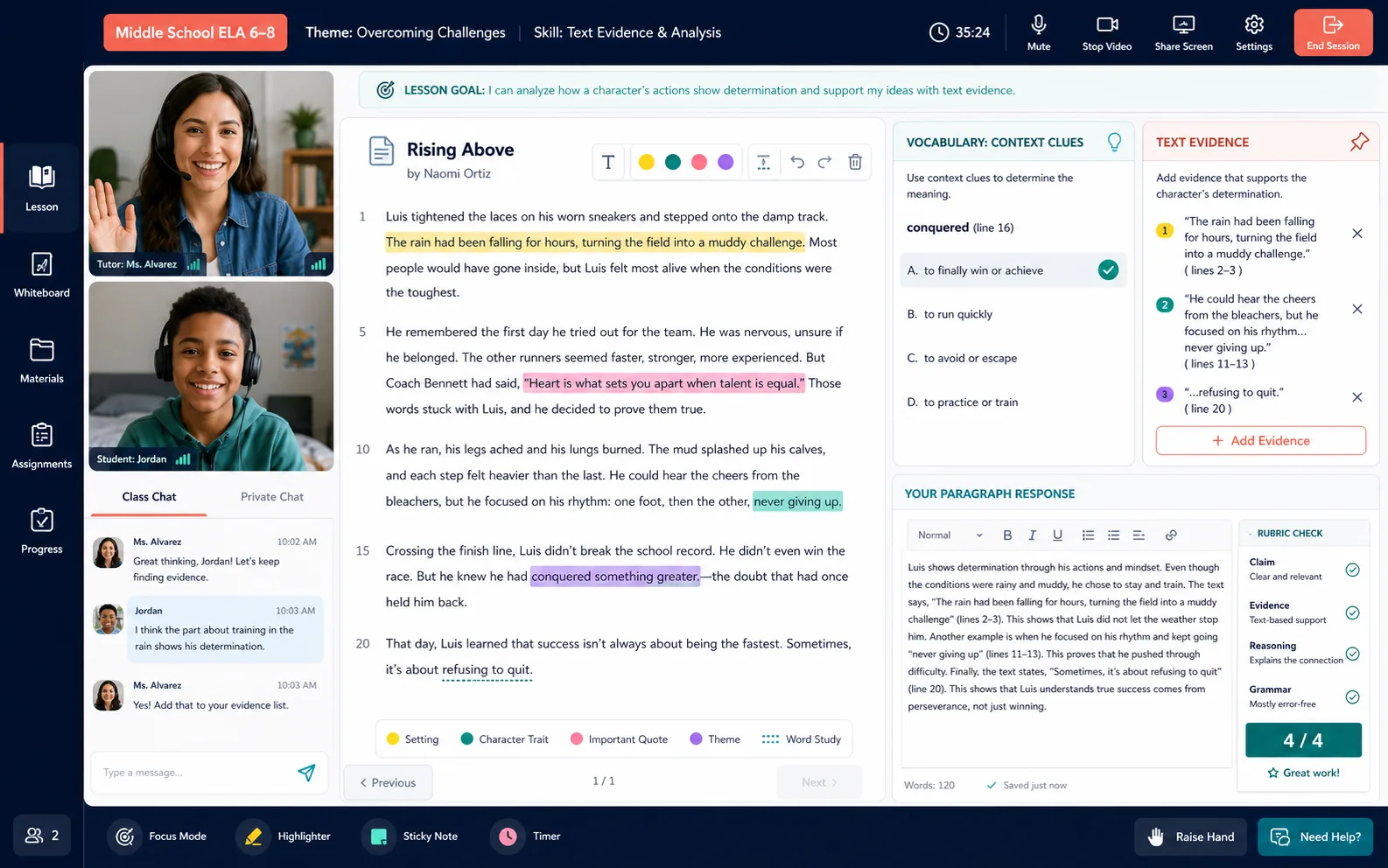Select the Important Quote highlight category

(619, 739)
